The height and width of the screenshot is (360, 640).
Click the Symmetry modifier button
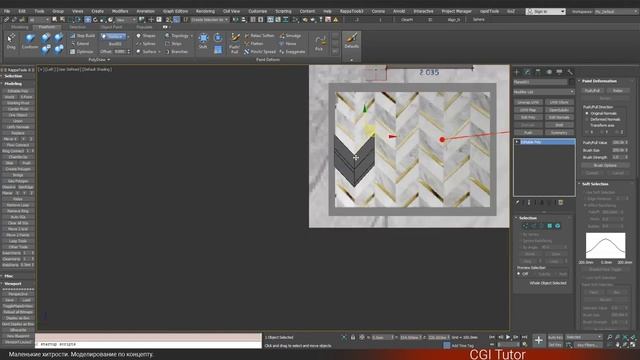559,133
